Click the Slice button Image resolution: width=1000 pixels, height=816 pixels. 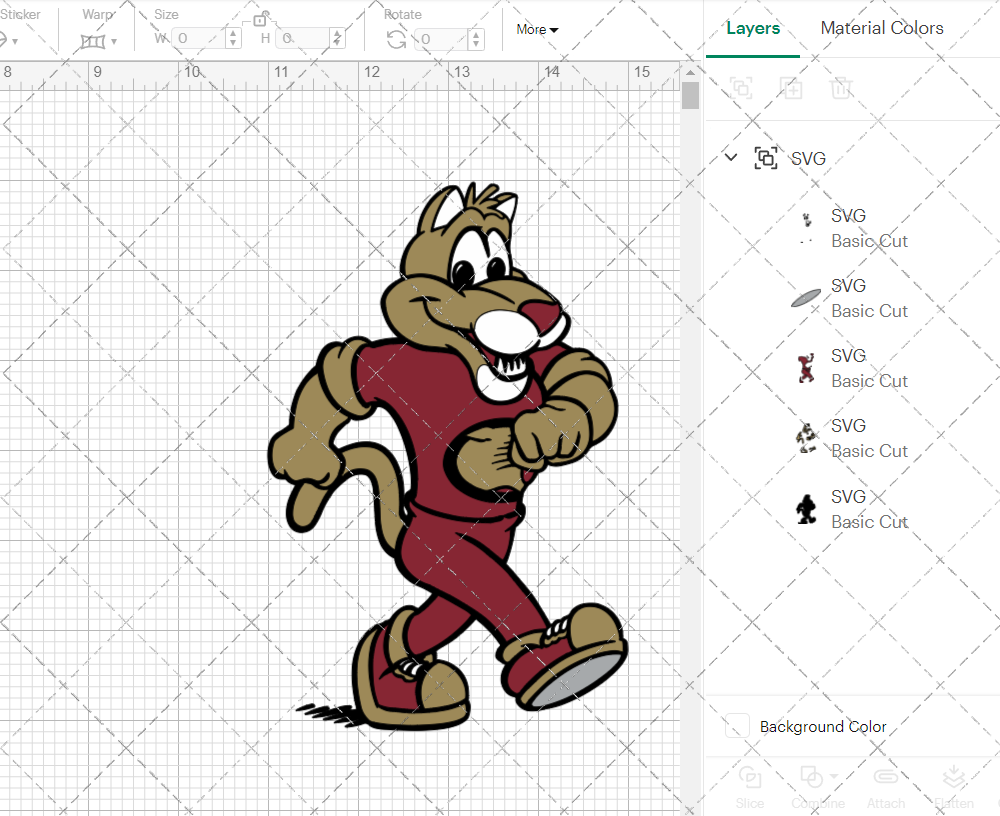[x=749, y=788]
